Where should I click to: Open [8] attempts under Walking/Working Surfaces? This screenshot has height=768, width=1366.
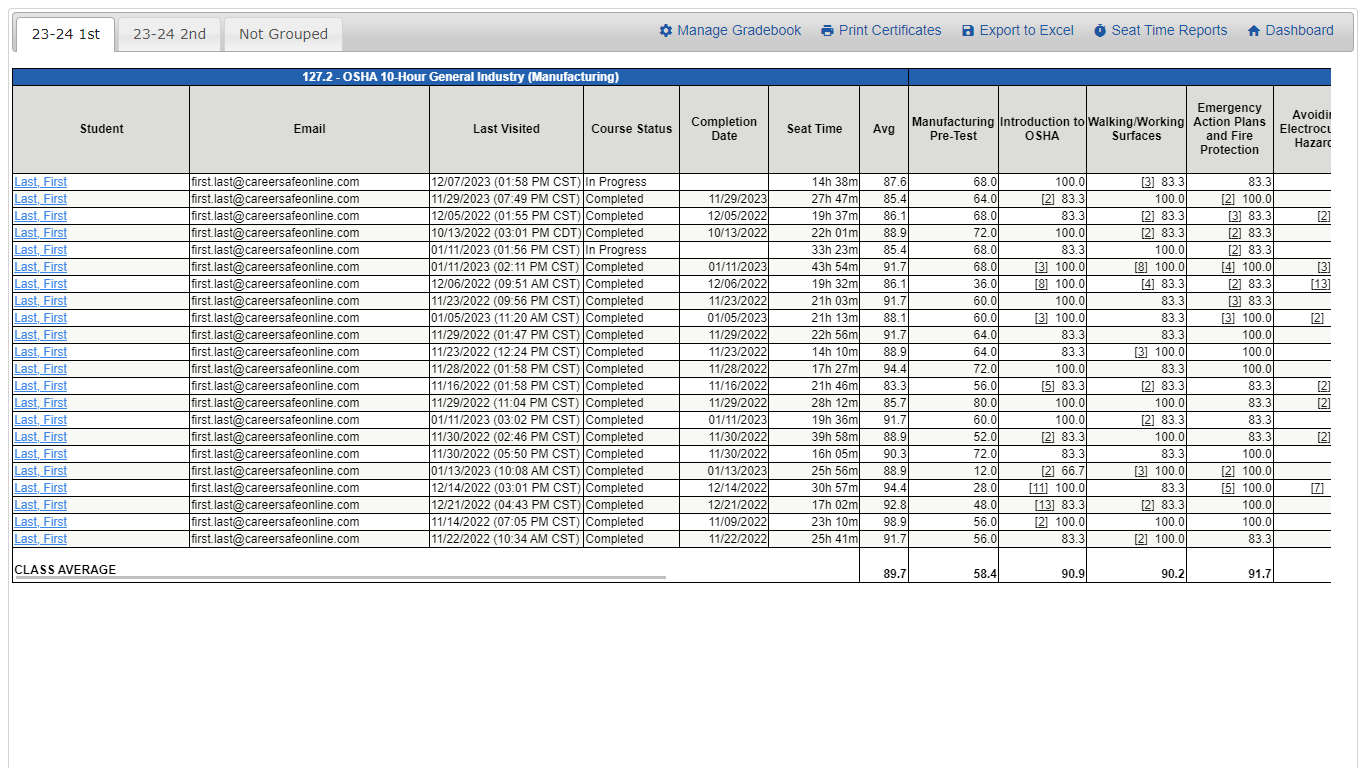1141,267
